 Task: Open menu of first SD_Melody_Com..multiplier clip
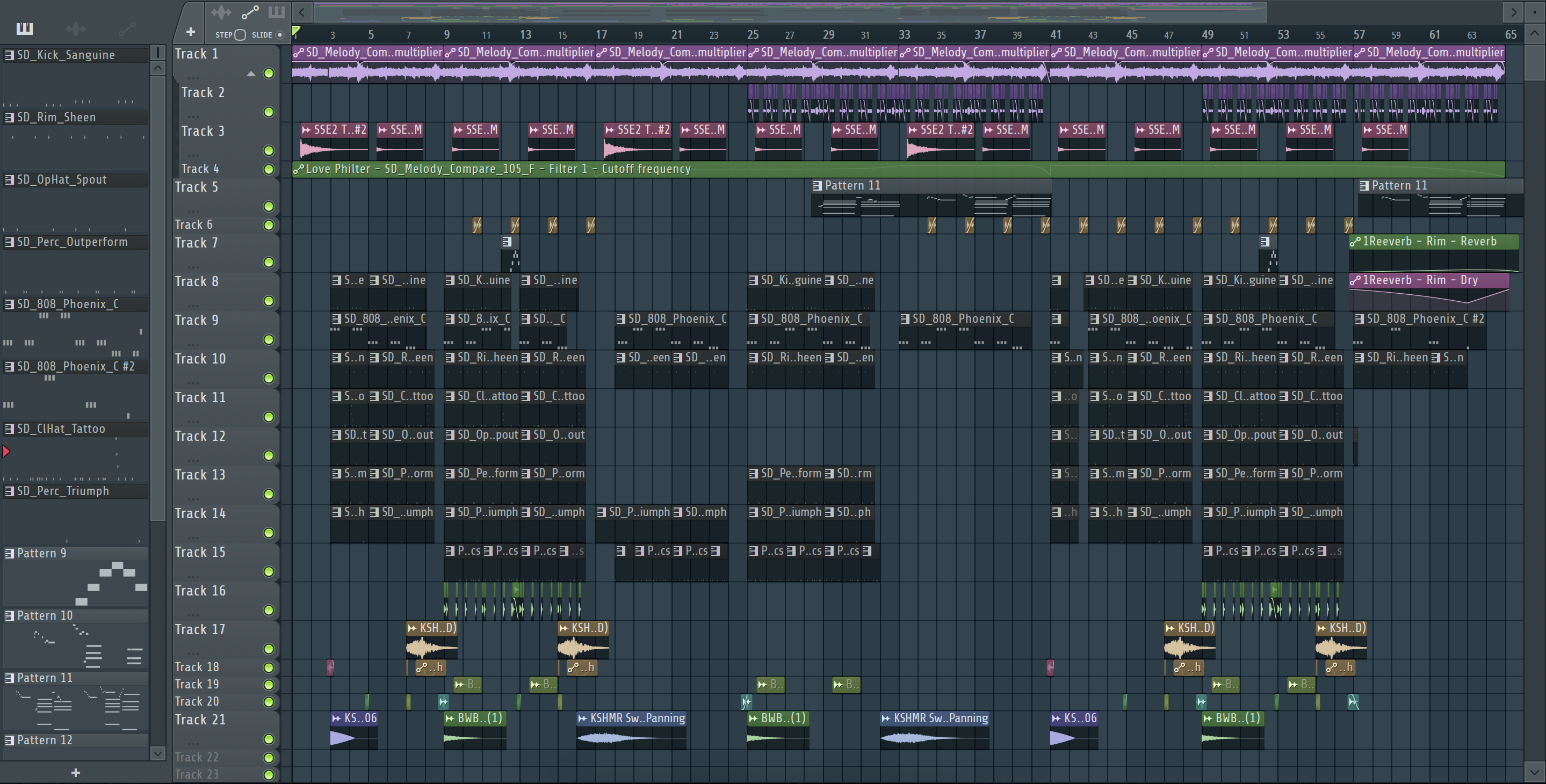click(298, 52)
